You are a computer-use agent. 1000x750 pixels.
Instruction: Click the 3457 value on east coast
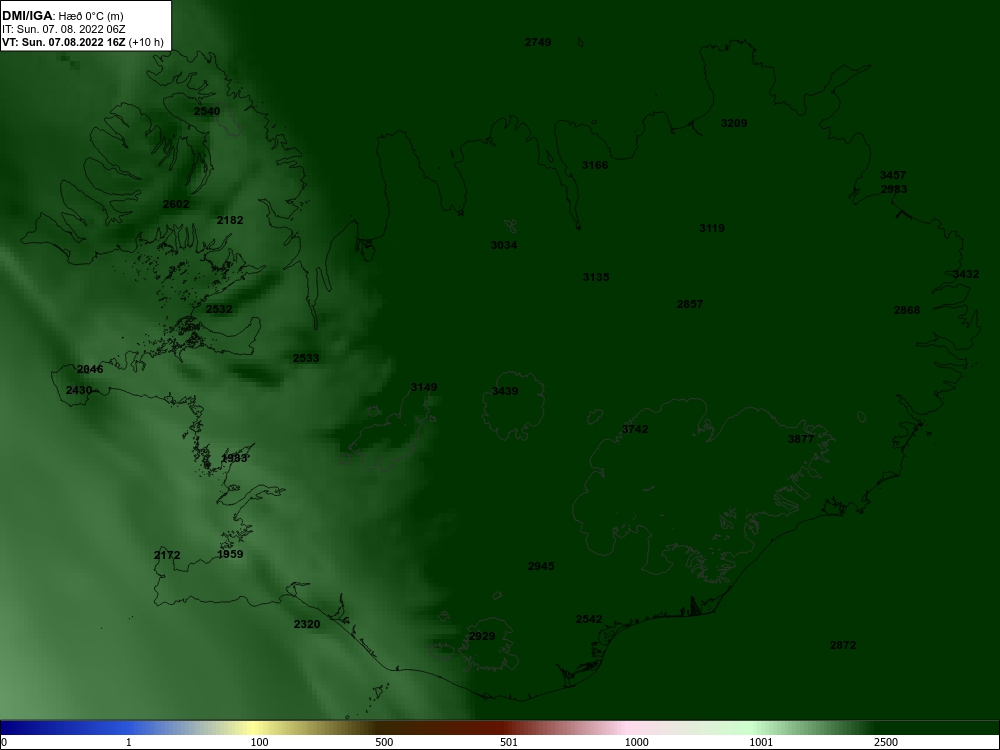tap(892, 175)
